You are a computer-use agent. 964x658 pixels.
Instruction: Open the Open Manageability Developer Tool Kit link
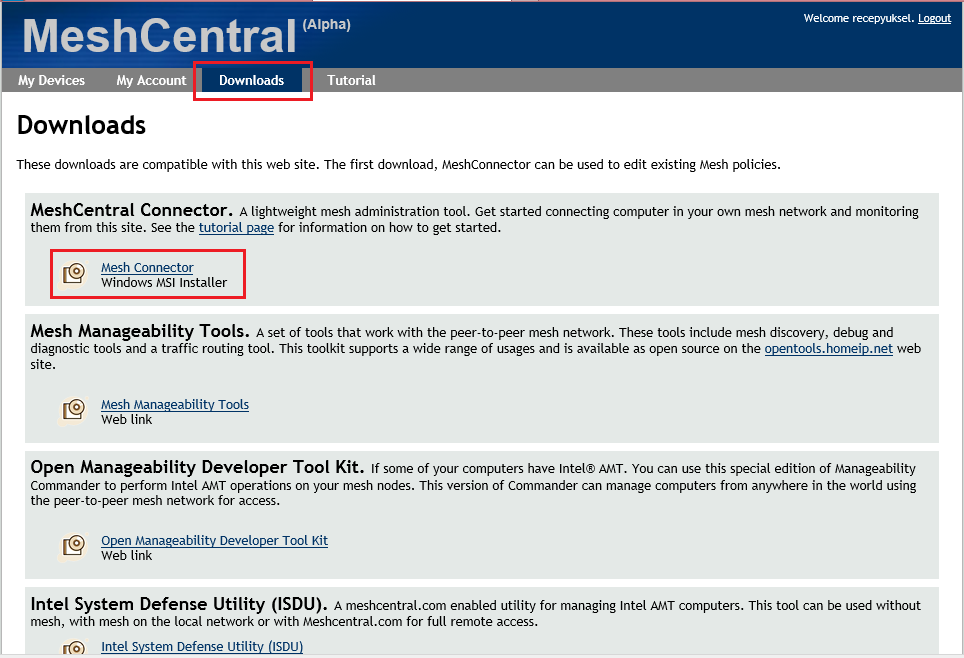214,541
